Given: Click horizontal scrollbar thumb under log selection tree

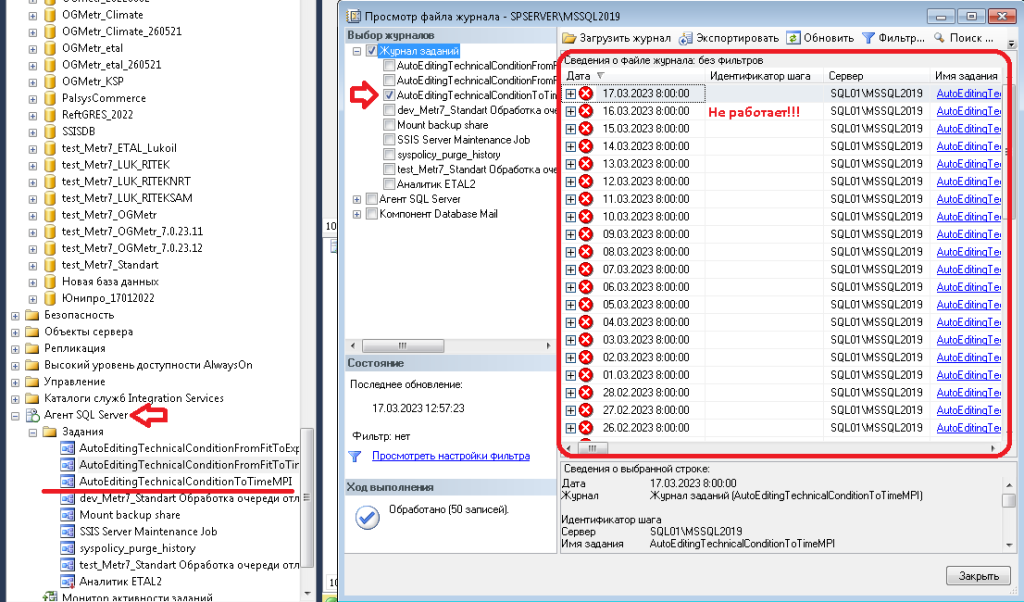Looking at the screenshot, I should pyautogui.click(x=403, y=345).
